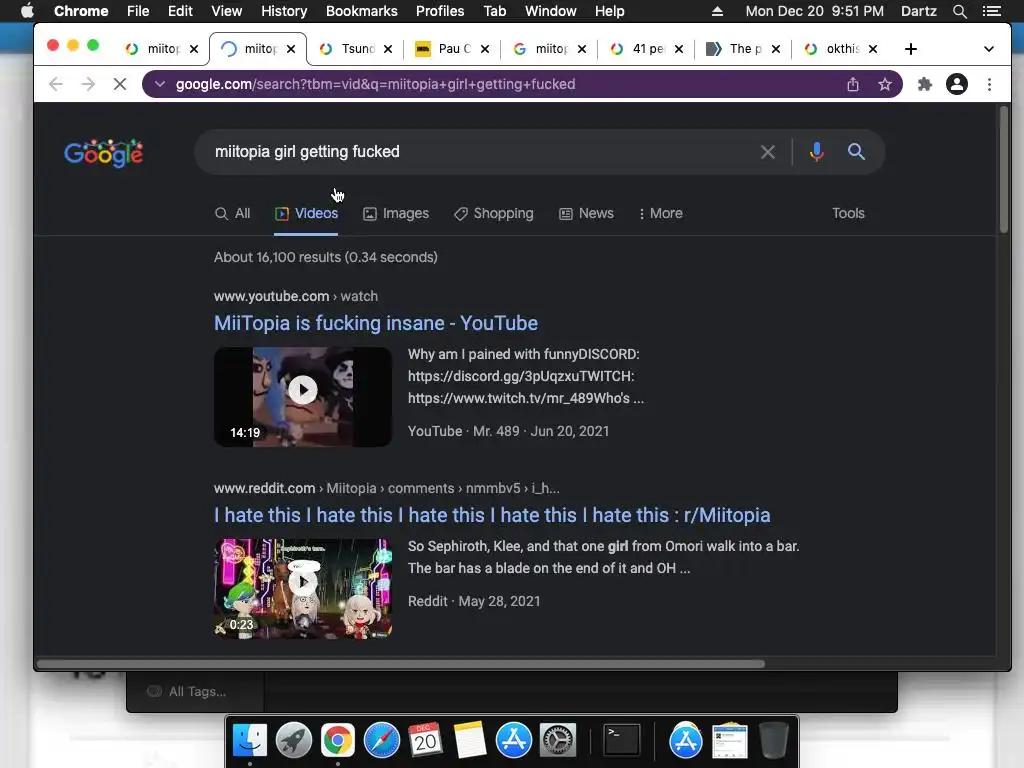Go back to the previous page
1024x768 pixels.
[56, 84]
